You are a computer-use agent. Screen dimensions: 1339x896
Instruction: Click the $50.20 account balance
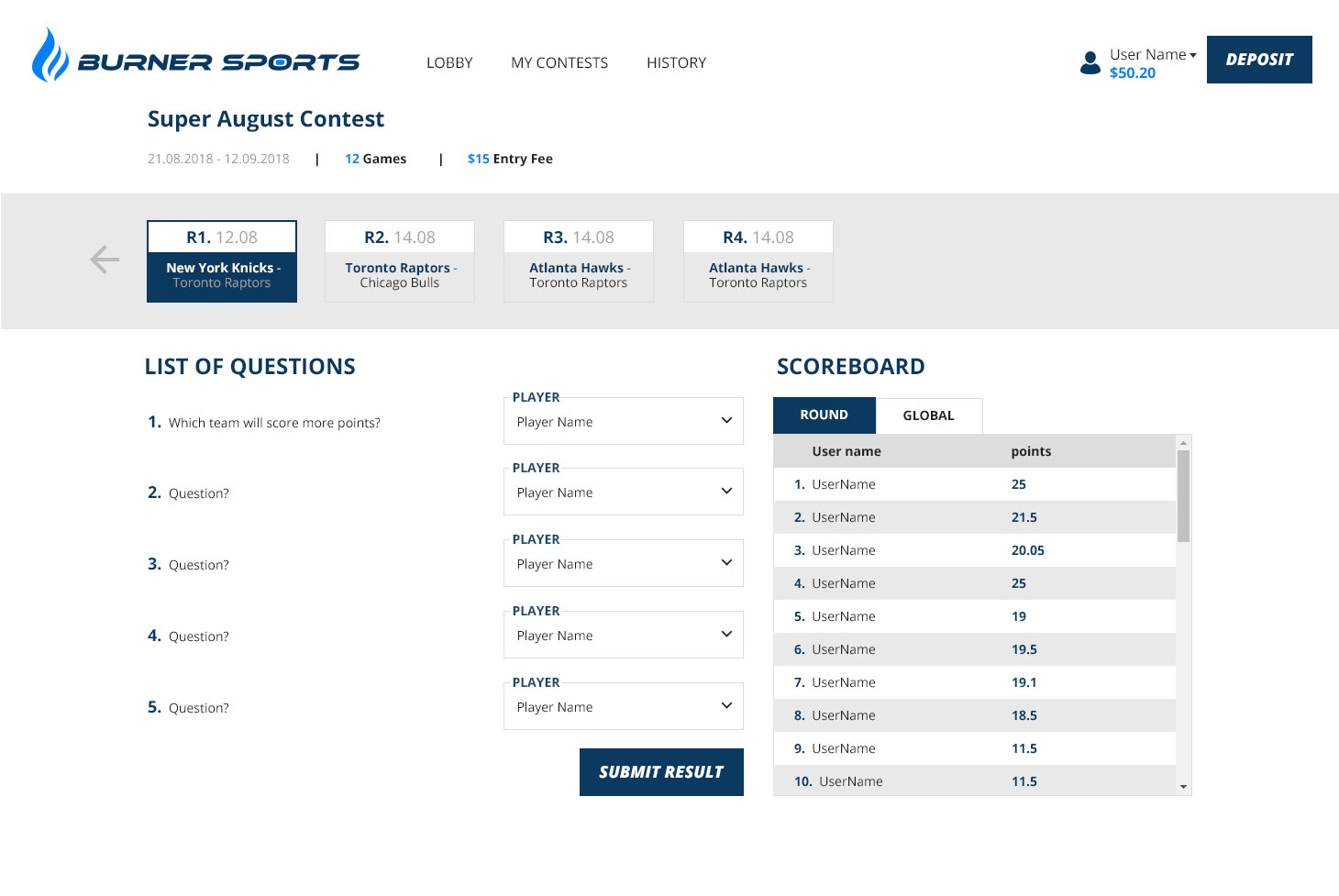coord(1133,73)
